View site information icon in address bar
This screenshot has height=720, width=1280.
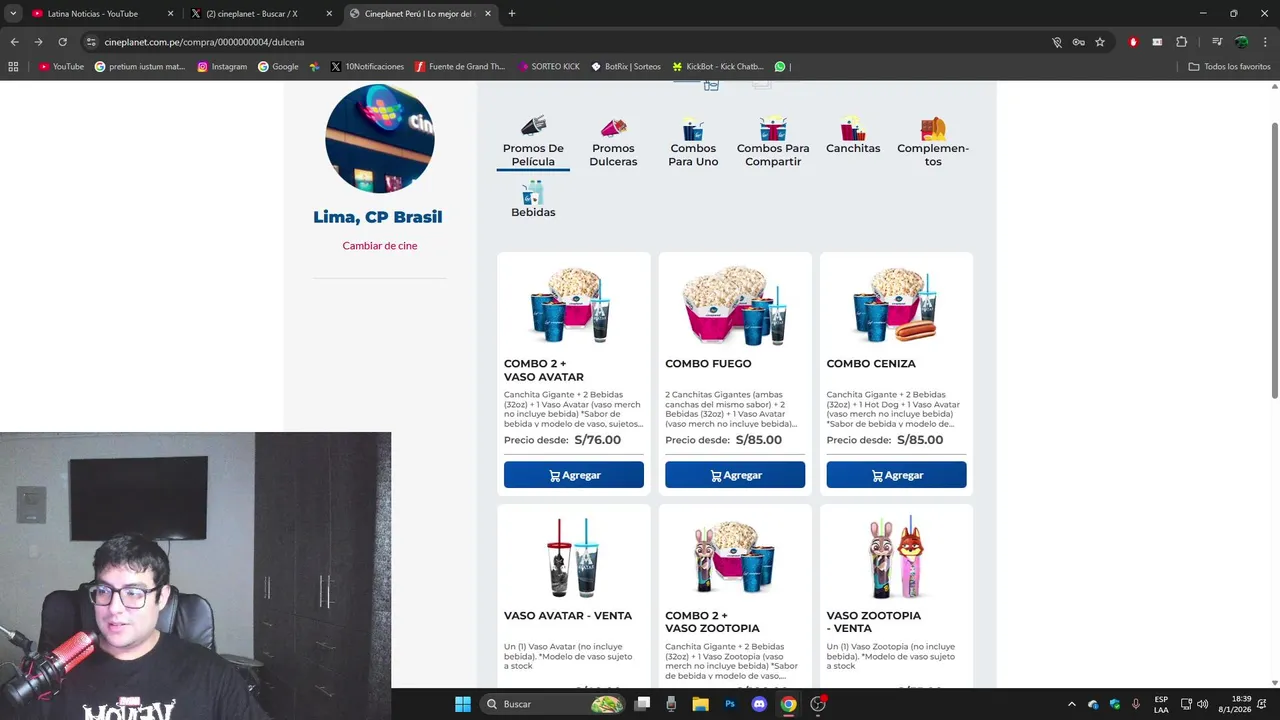pos(91,42)
